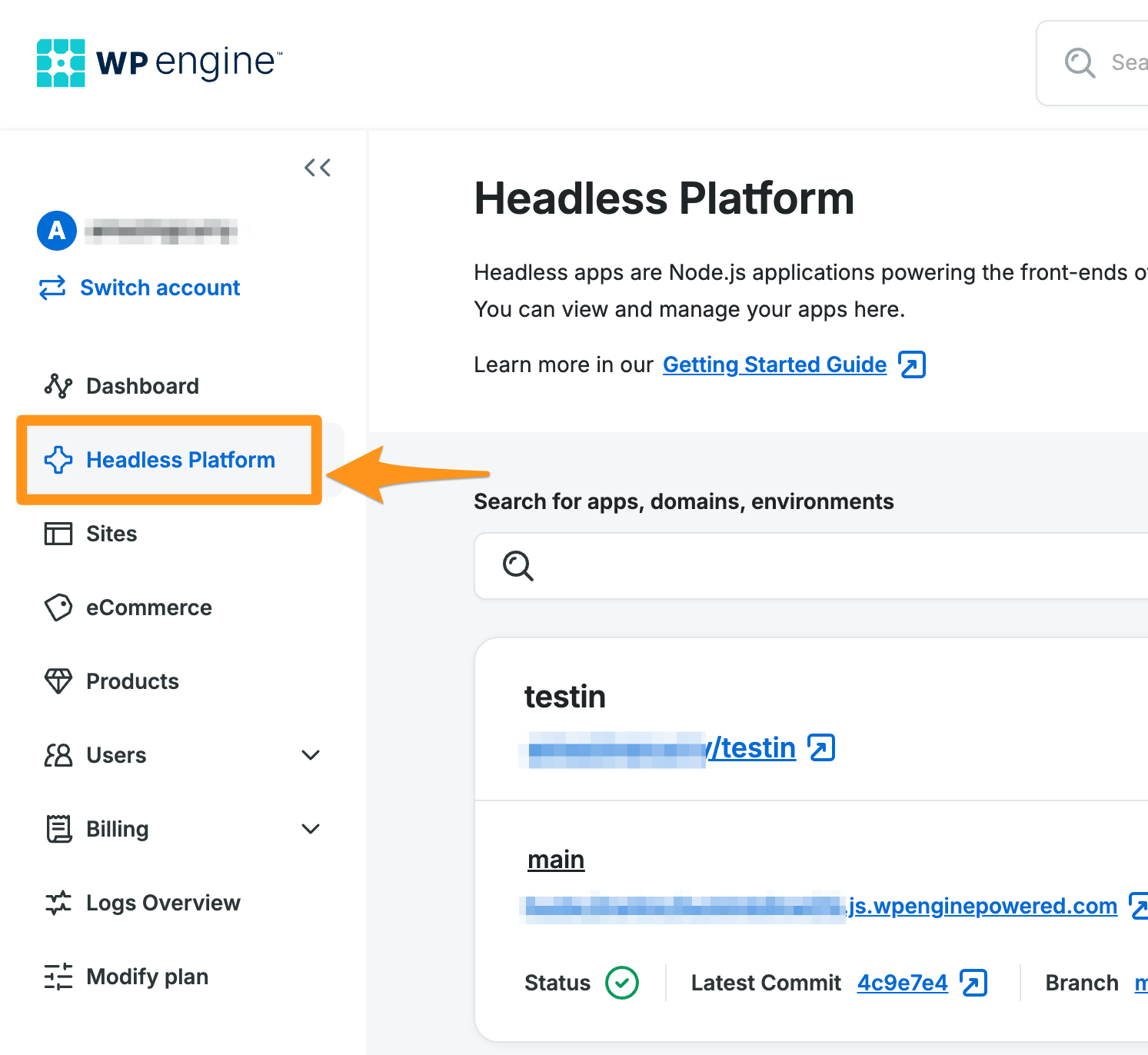Viewport: 1148px width, 1055px height.
Task: Expand the Users menu chevron
Action: pyautogui.click(x=311, y=755)
